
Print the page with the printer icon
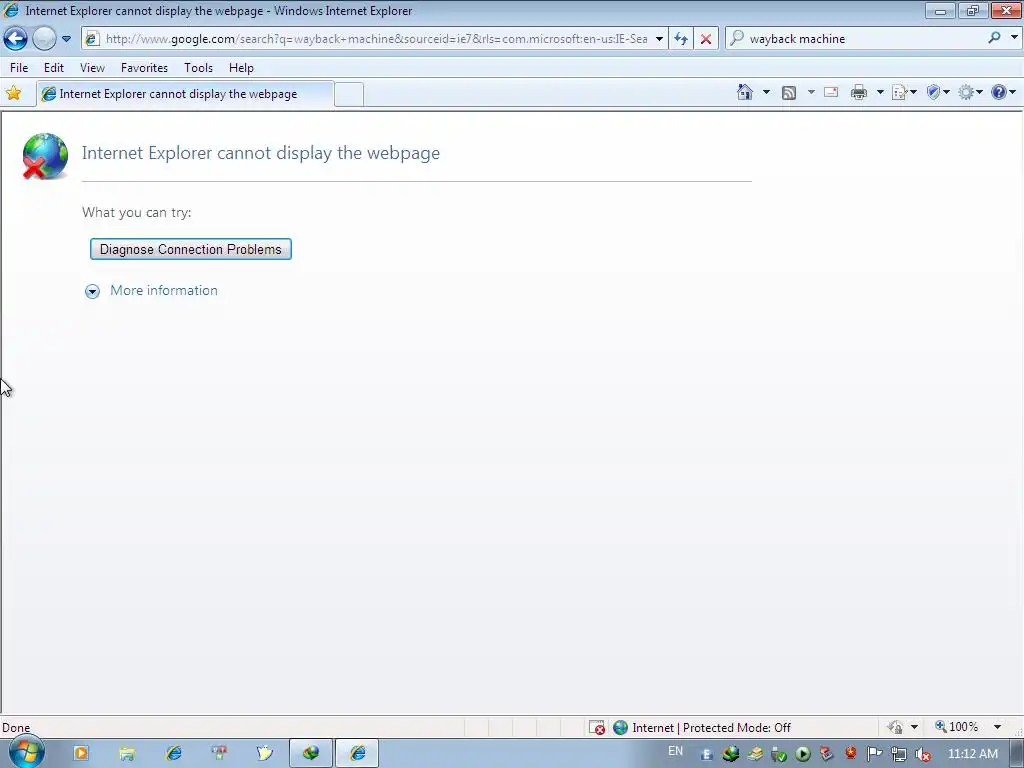859,93
